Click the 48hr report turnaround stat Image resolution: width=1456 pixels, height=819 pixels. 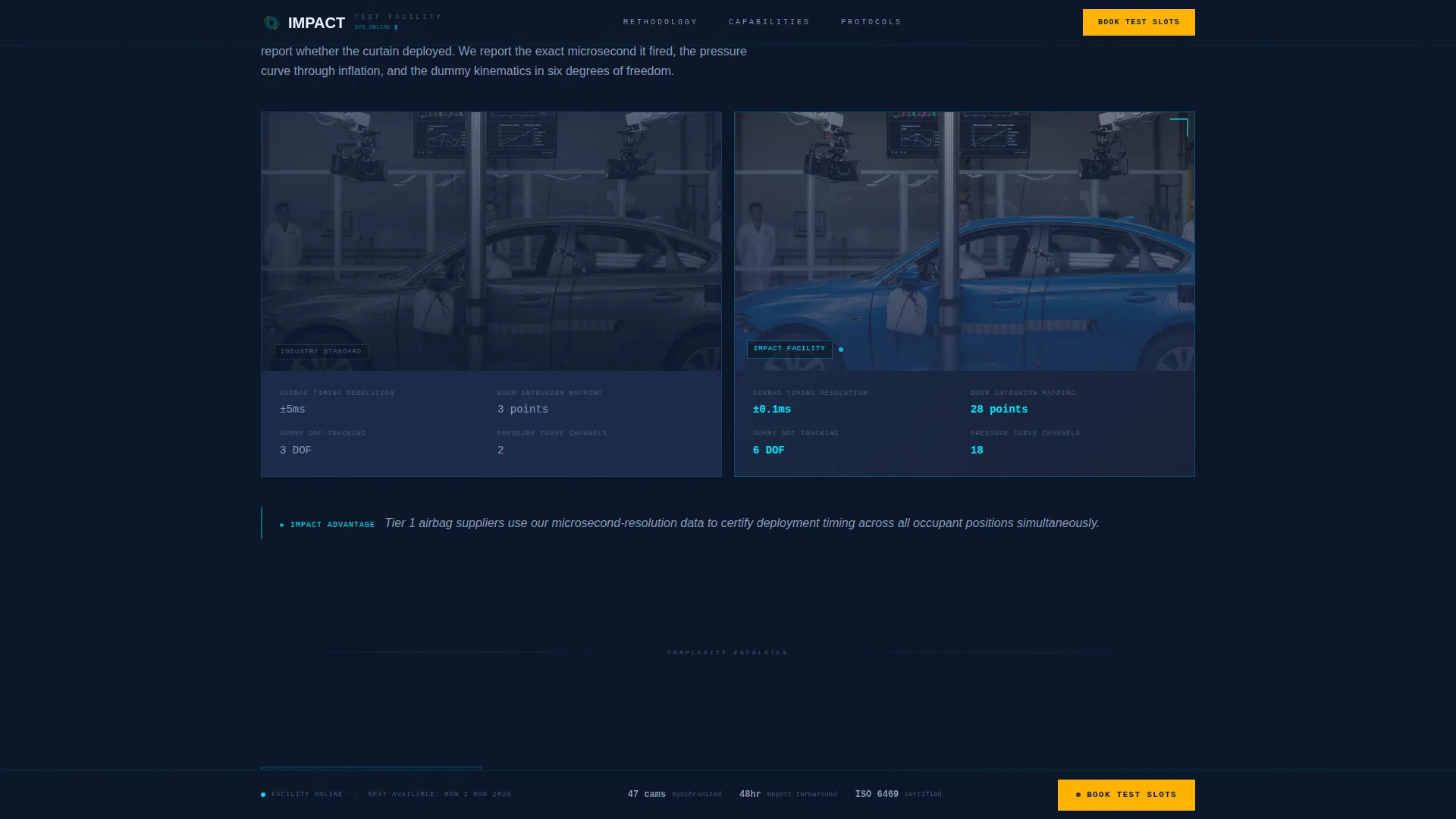[788, 795]
